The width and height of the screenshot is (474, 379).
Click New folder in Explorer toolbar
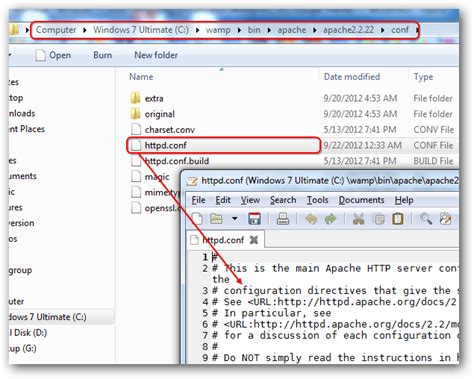pos(156,55)
